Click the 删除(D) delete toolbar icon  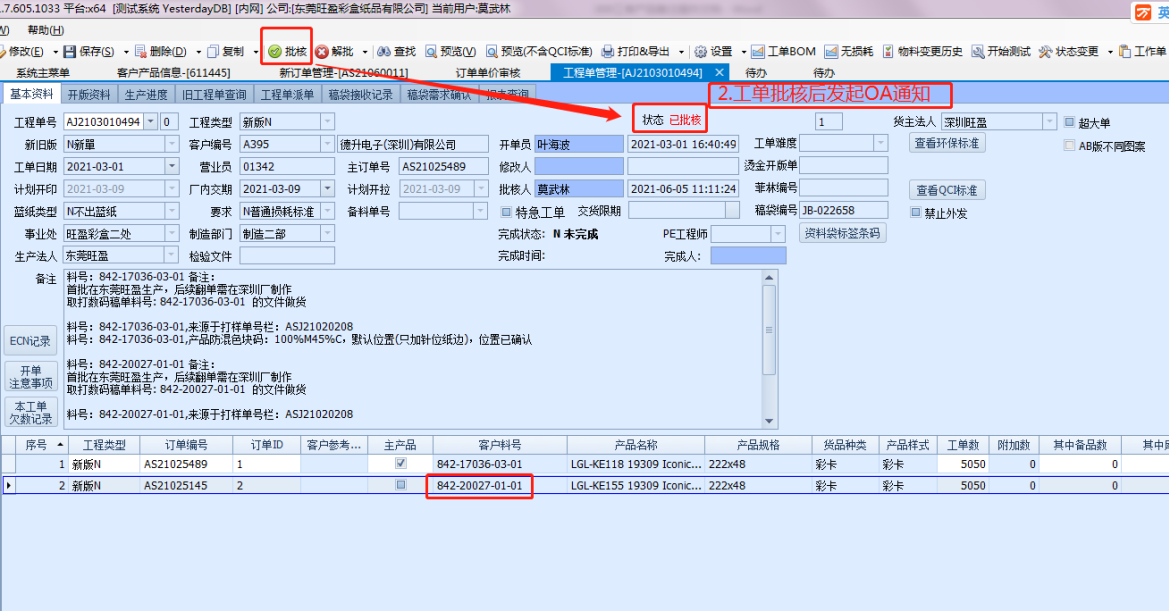[140, 51]
